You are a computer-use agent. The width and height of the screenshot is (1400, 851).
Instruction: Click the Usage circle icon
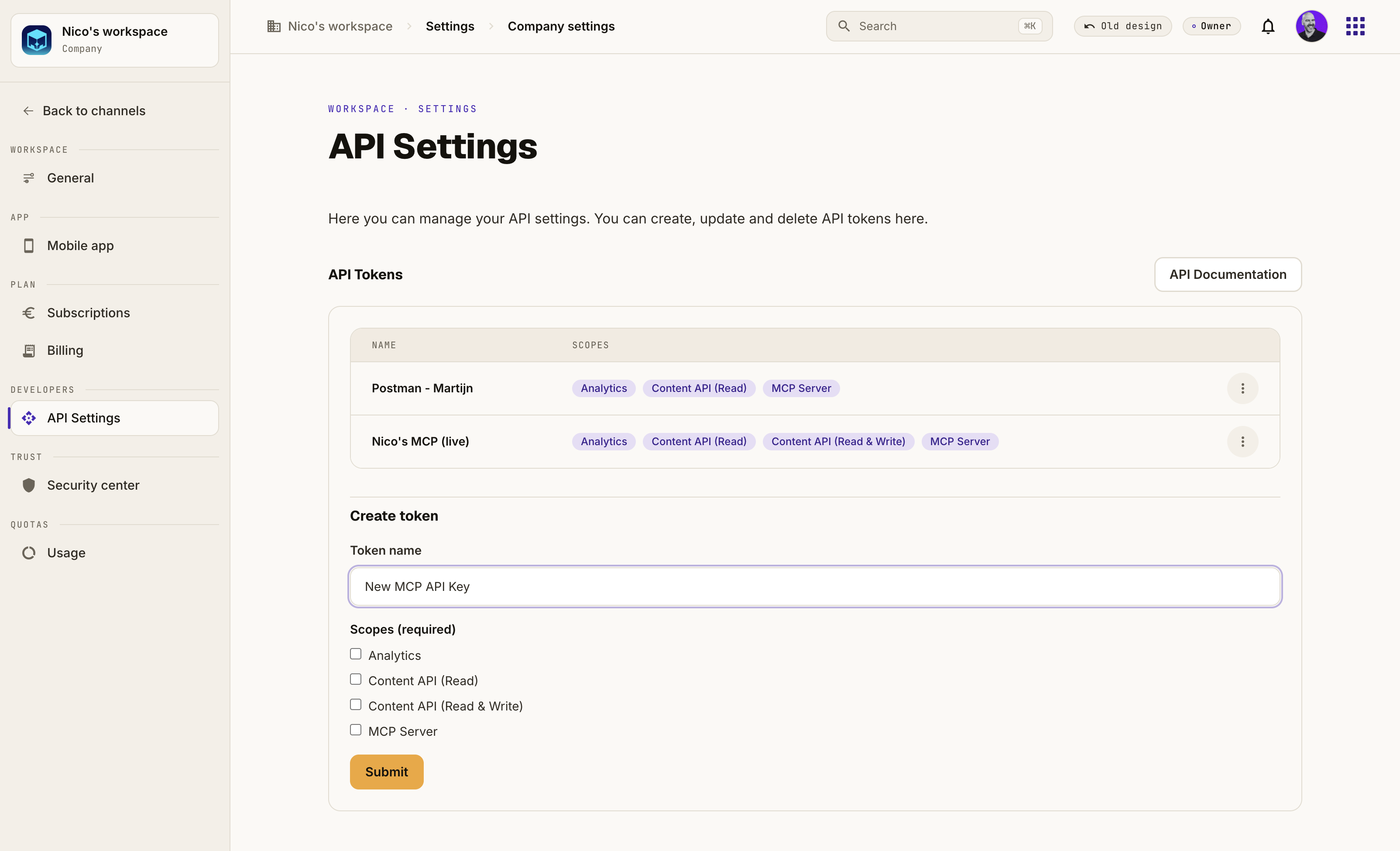point(29,553)
